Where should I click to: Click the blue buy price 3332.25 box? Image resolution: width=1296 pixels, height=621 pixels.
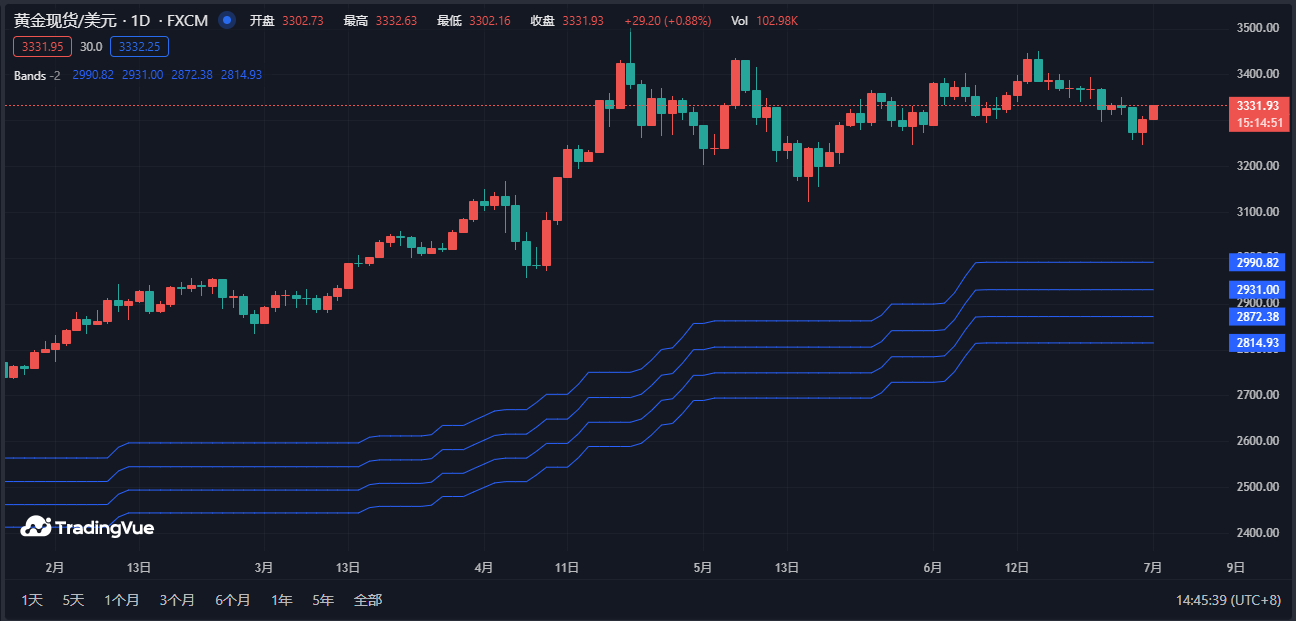click(x=140, y=46)
